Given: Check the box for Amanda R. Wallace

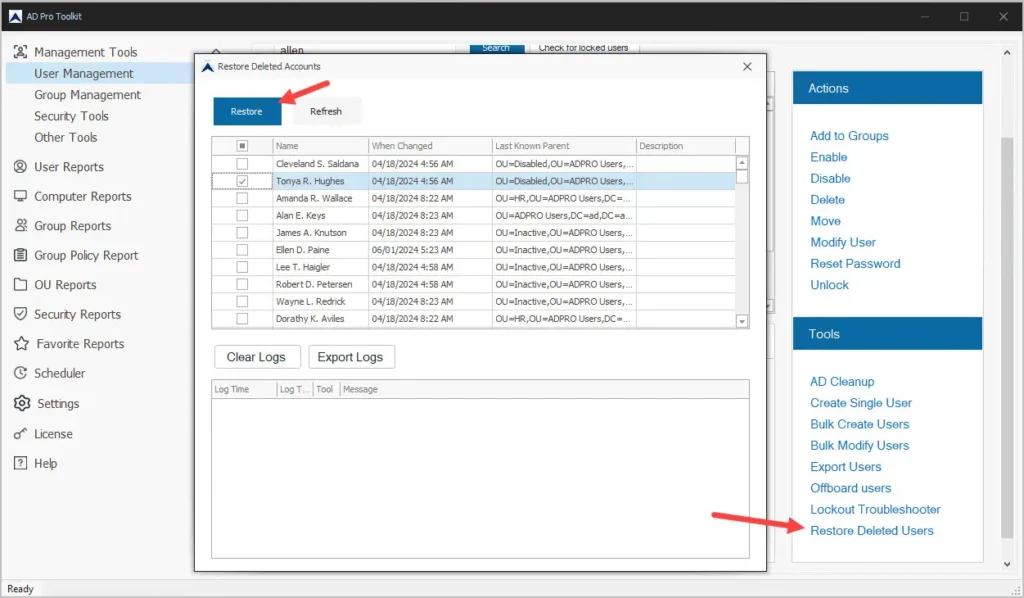Looking at the screenshot, I should [x=242, y=198].
